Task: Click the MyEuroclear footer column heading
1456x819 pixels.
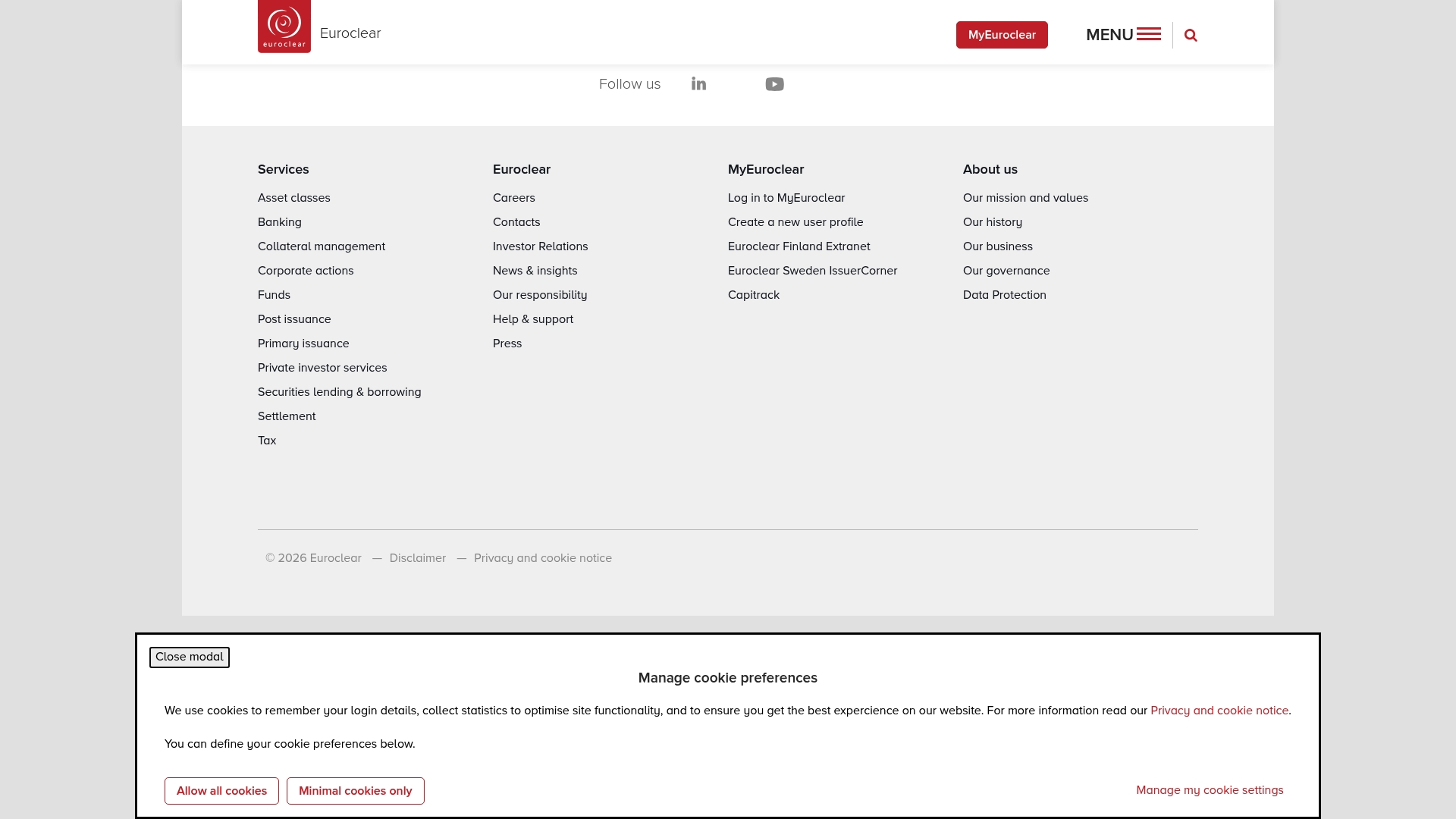Action: click(x=766, y=170)
